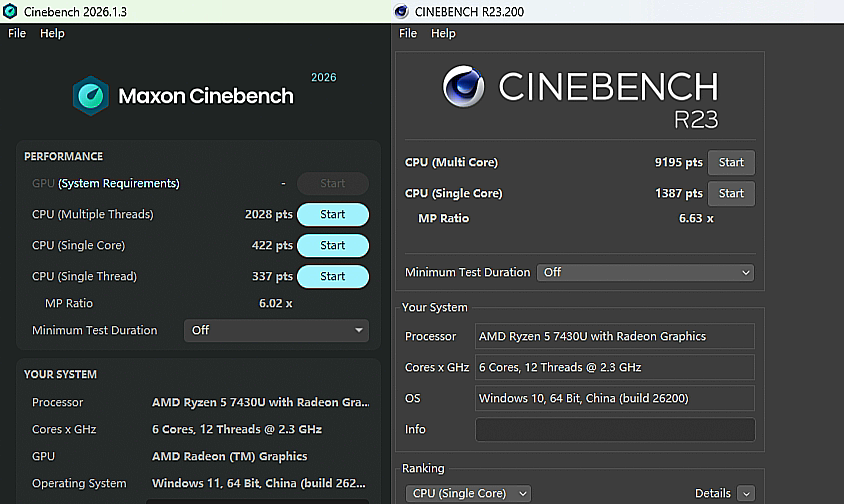Start CPU (Single Core) test in R23

pos(731,193)
